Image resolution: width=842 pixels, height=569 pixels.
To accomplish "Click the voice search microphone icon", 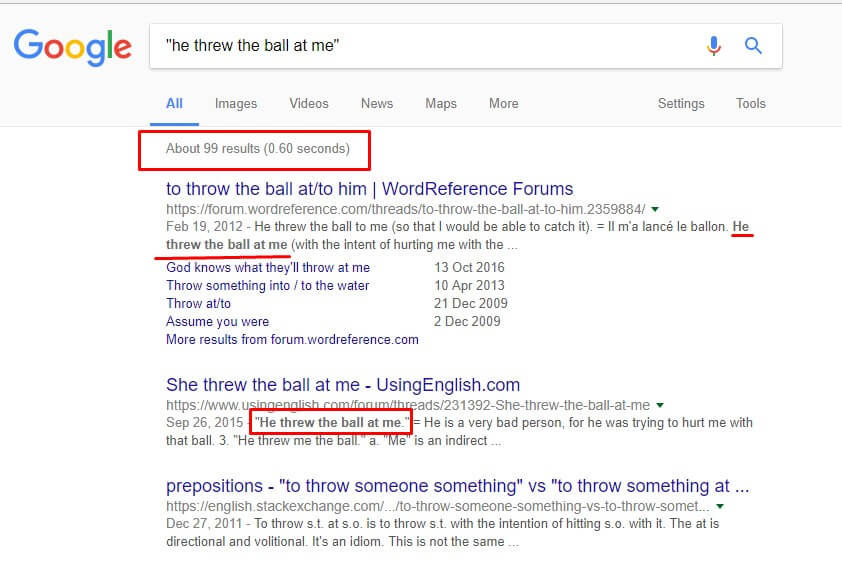I will click(714, 46).
